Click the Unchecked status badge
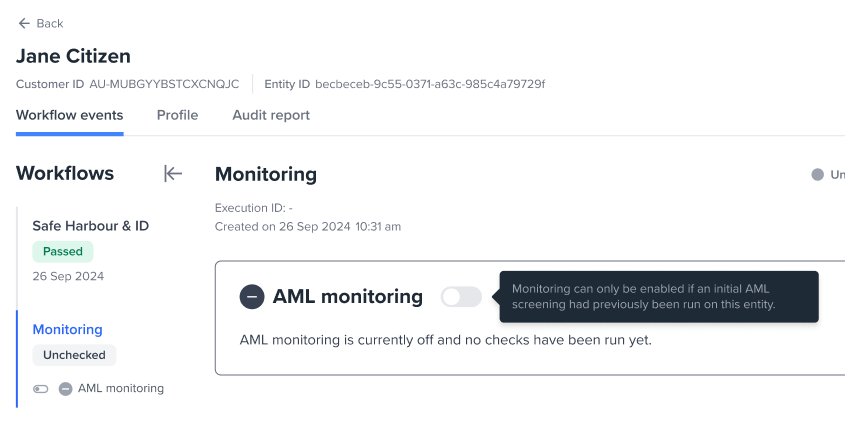Image resolution: width=845 pixels, height=433 pixels. point(74,354)
